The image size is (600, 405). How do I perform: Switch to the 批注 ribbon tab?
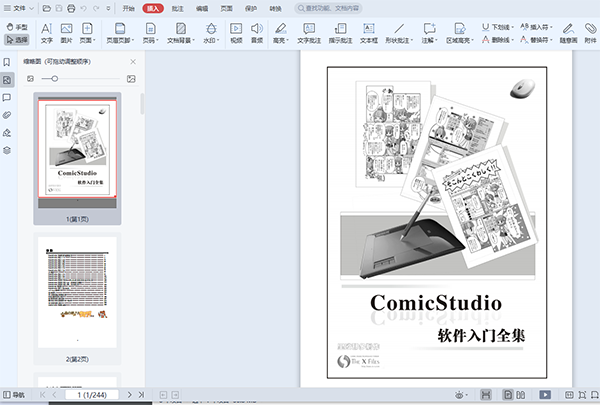[x=179, y=7]
